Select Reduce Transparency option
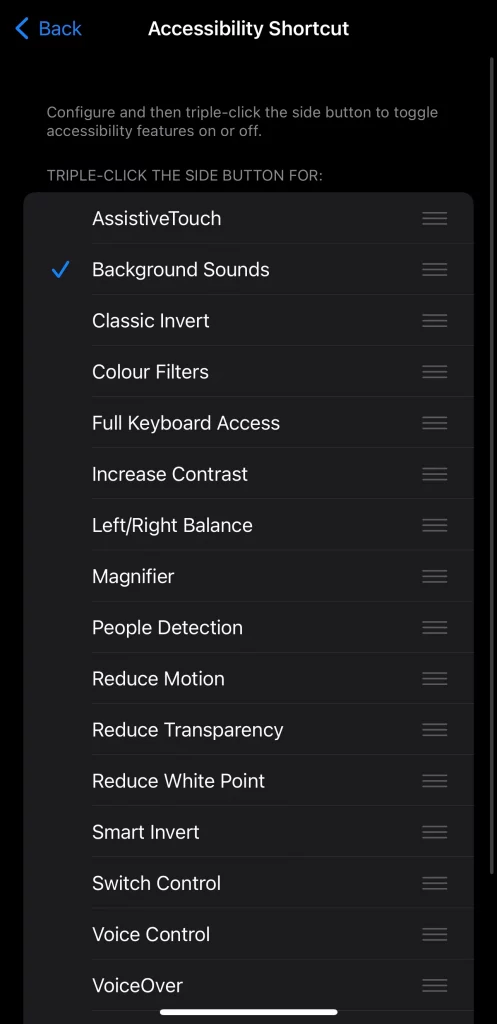The image size is (497, 1024). click(248, 729)
